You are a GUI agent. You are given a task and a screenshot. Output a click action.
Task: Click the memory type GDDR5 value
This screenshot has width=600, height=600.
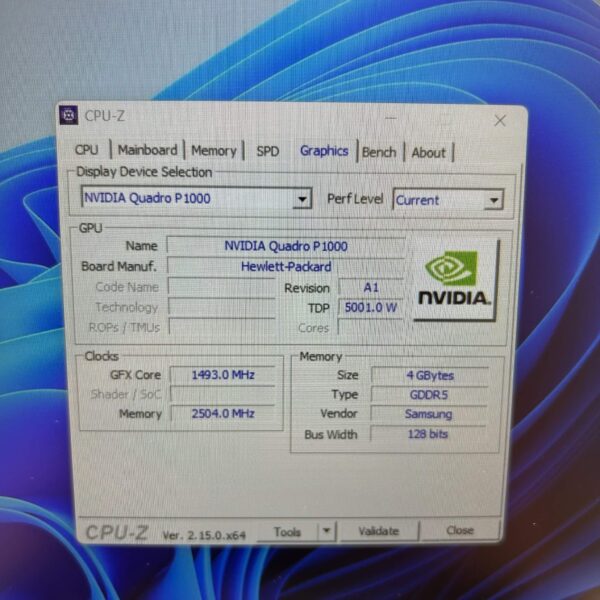click(x=429, y=395)
